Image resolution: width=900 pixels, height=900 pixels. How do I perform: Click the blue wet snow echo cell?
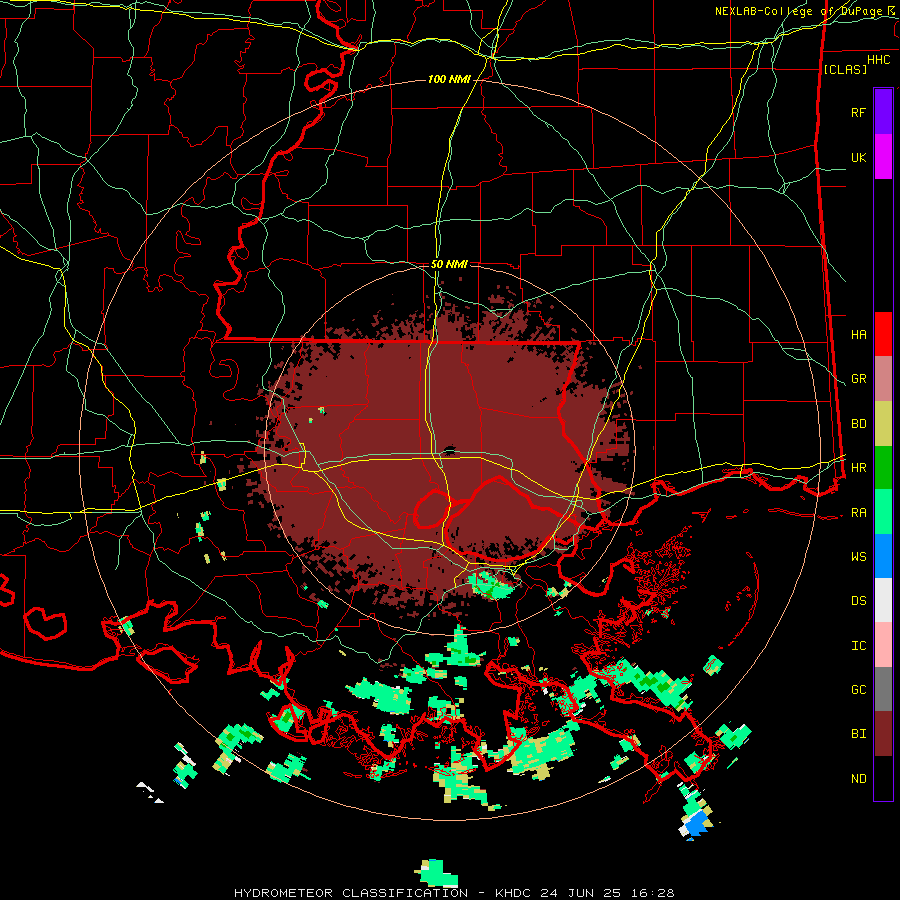[697, 825]
